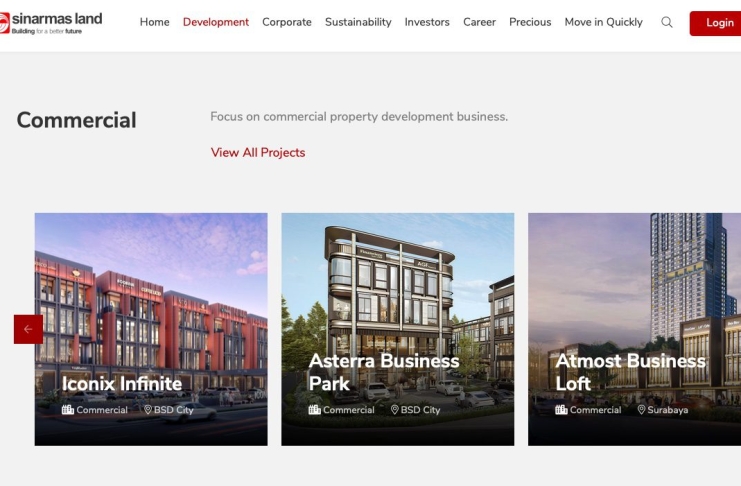Open the Sustainability menu

tap(358, 22)
